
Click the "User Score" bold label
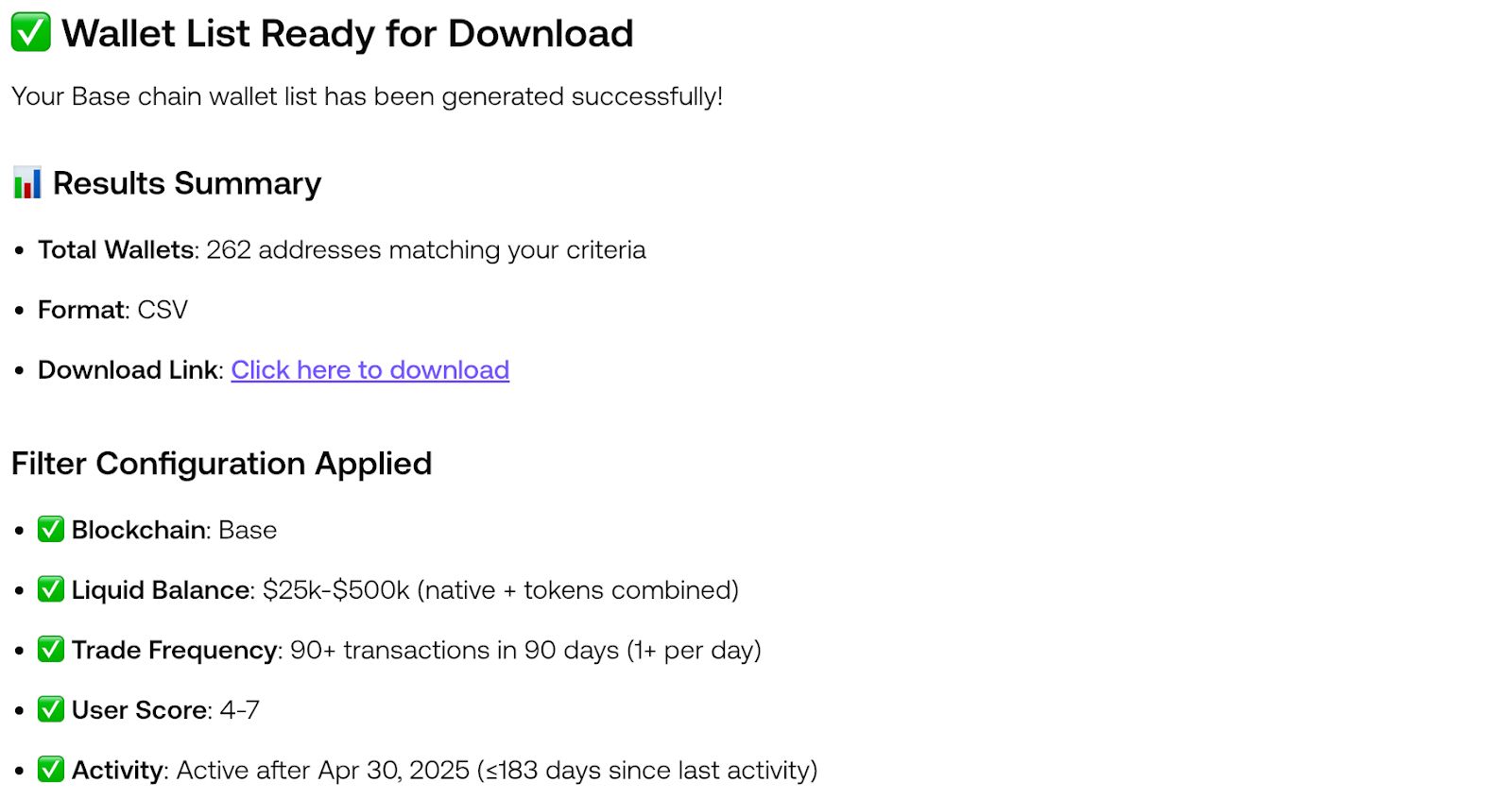tap(139, 710)
